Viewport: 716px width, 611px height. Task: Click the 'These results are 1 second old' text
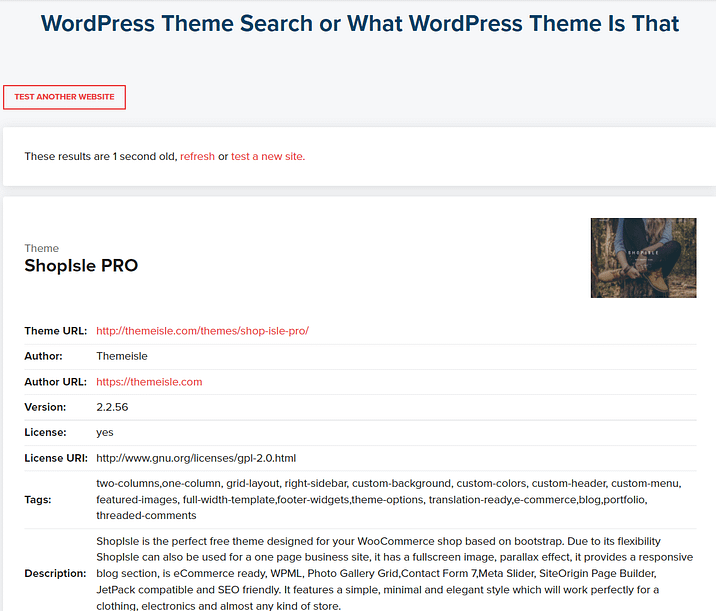100,156
